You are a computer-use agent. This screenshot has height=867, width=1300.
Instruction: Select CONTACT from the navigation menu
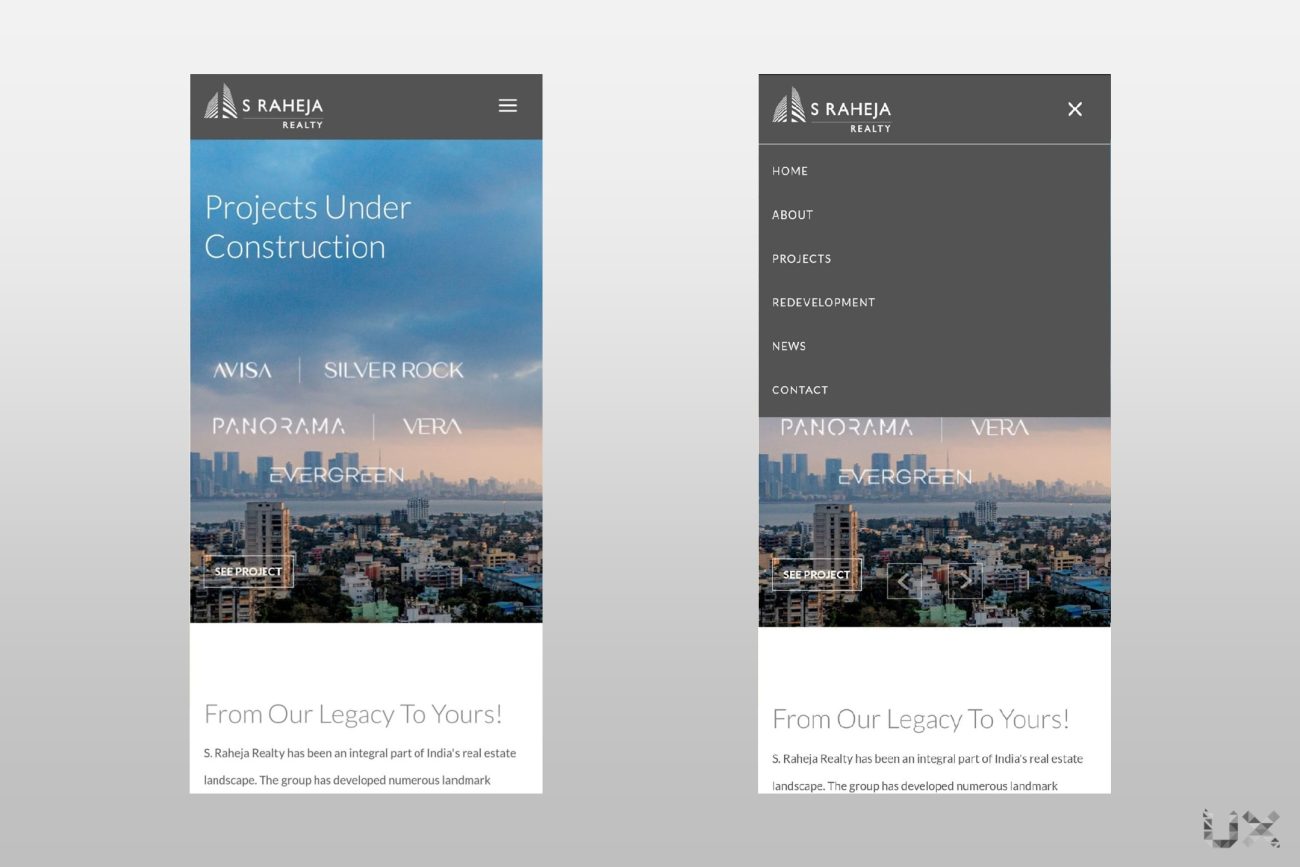click(800, 390)
